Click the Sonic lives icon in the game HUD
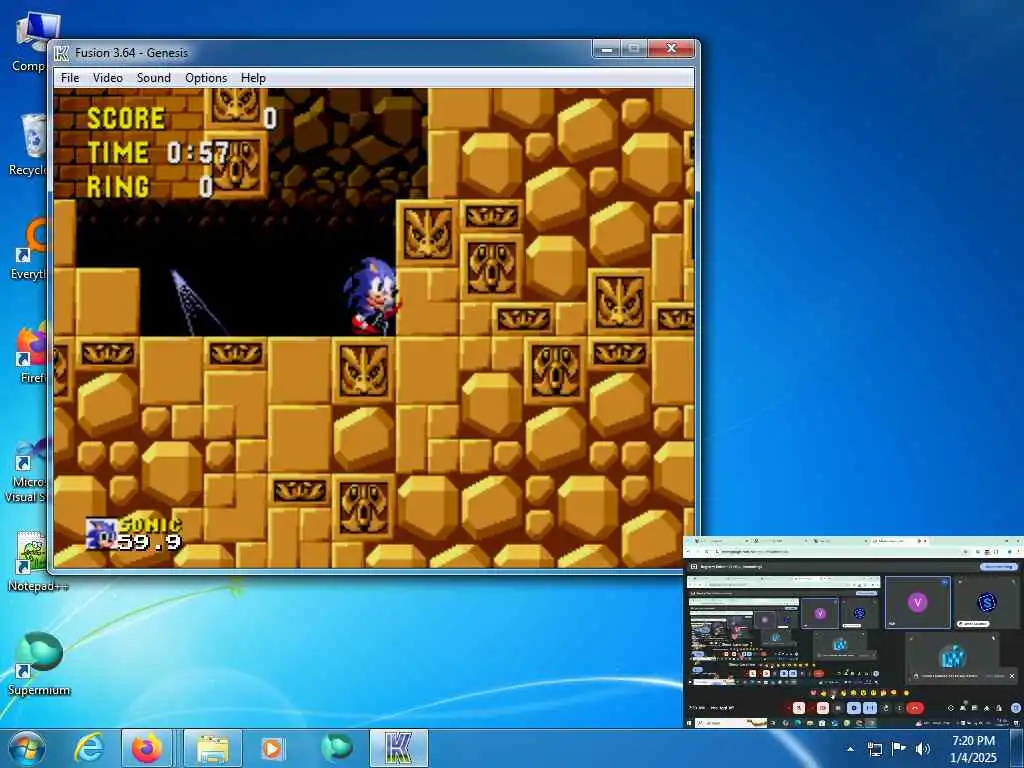This screenshot has height=768, width=1024. point(101,533)
